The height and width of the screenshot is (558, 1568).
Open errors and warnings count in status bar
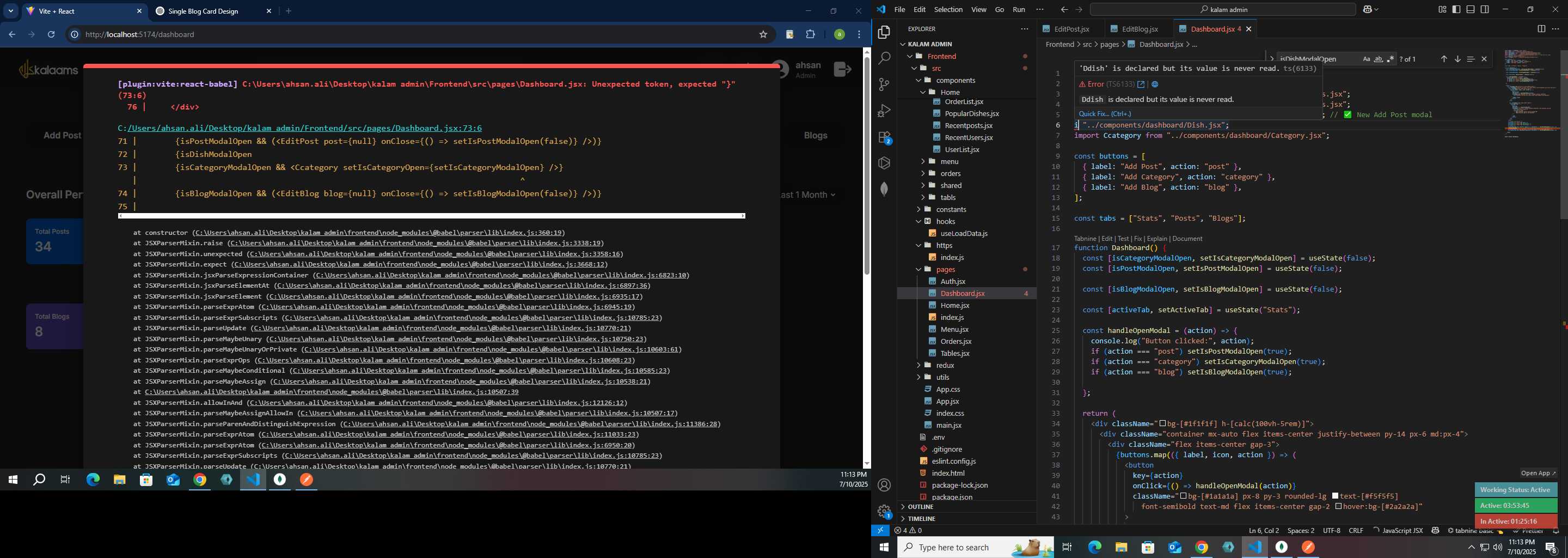coord(908,531)
